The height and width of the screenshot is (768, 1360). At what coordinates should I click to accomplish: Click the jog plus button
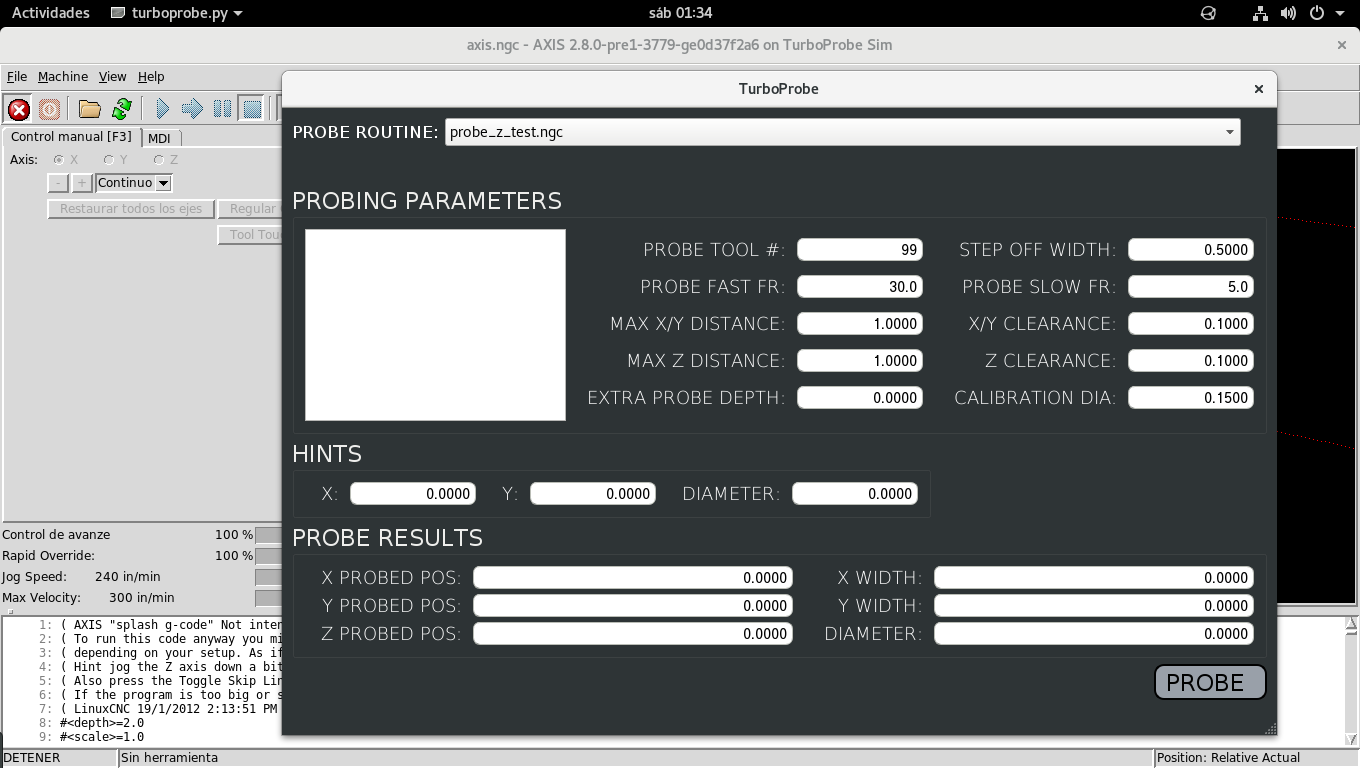point(82,183)
